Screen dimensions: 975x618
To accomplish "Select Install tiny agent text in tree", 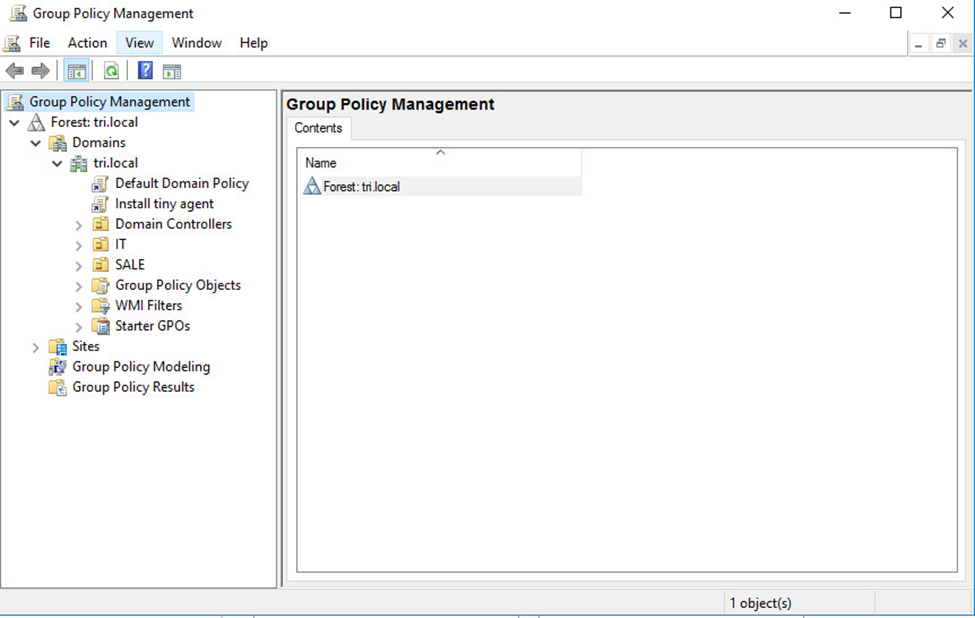I will (x=164, y=204).
